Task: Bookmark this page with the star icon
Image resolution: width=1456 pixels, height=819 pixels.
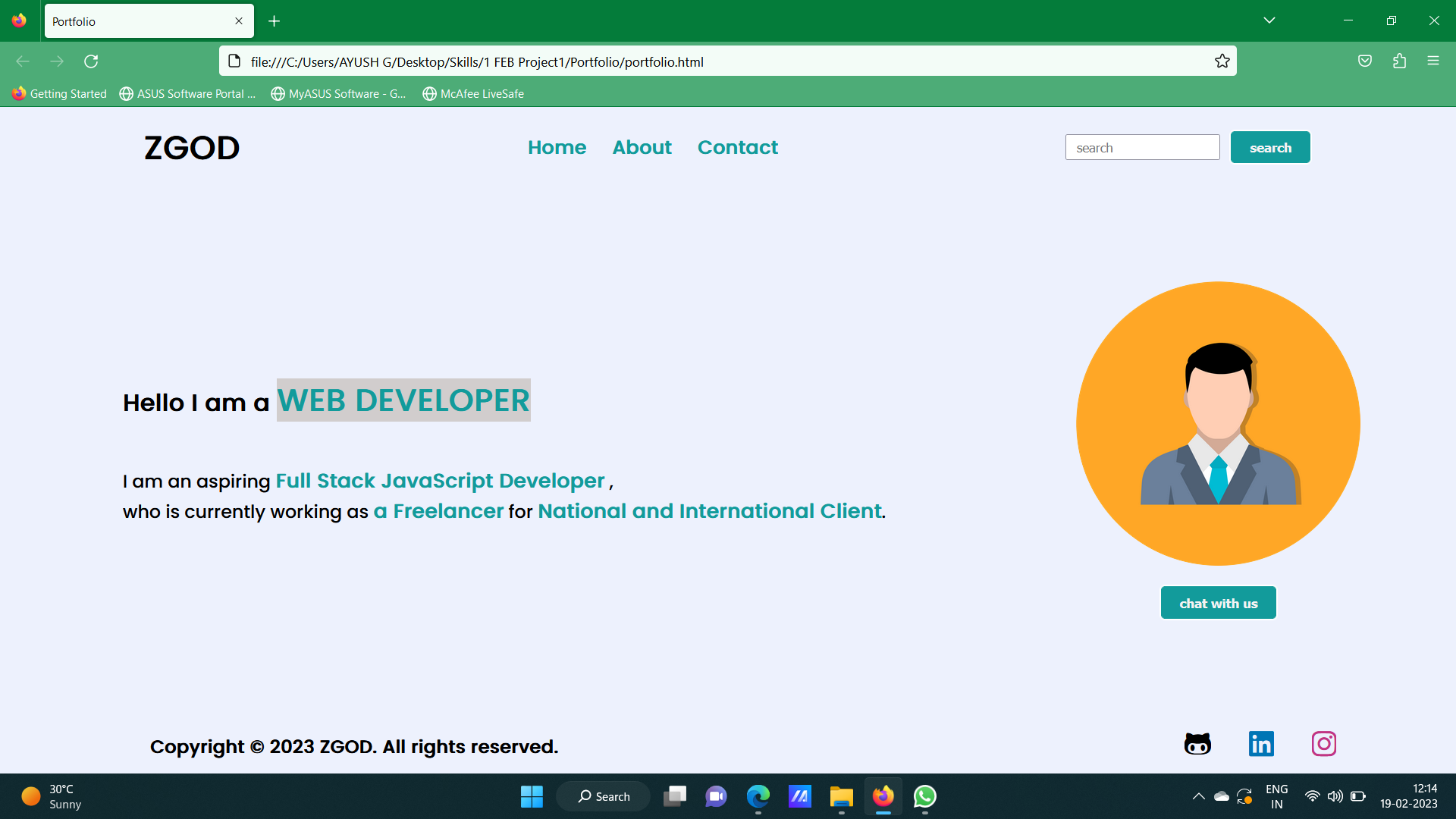Action: coord(1222,61)
